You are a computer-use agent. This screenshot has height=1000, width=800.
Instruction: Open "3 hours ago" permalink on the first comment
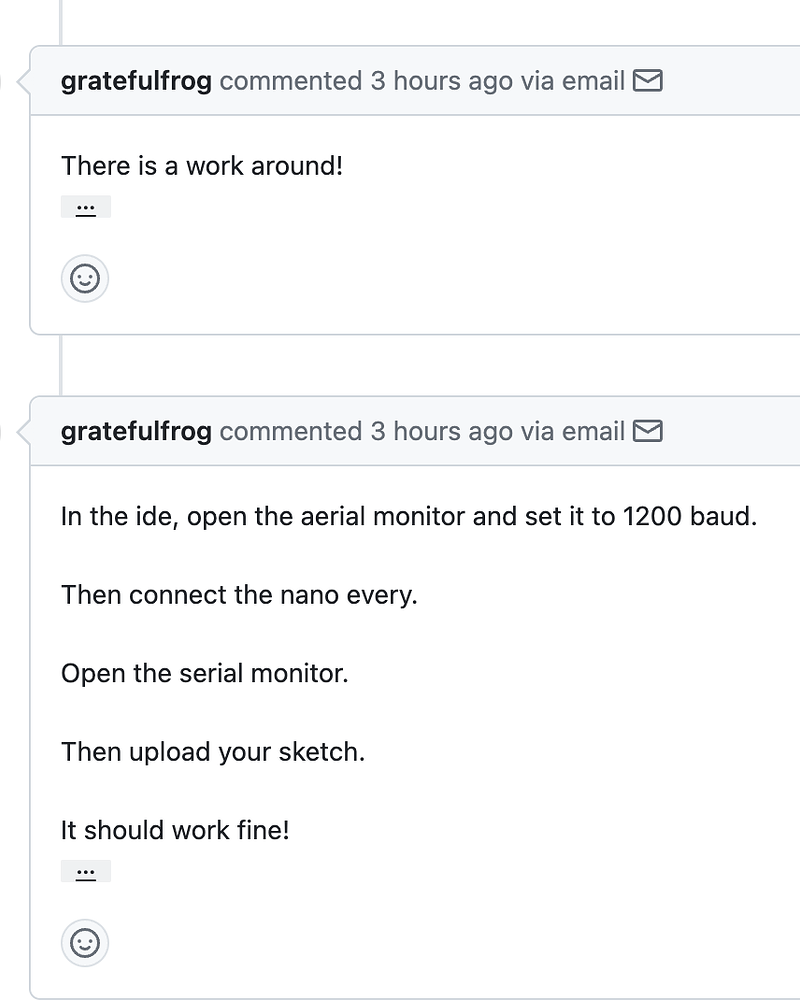tap(441, 82)
